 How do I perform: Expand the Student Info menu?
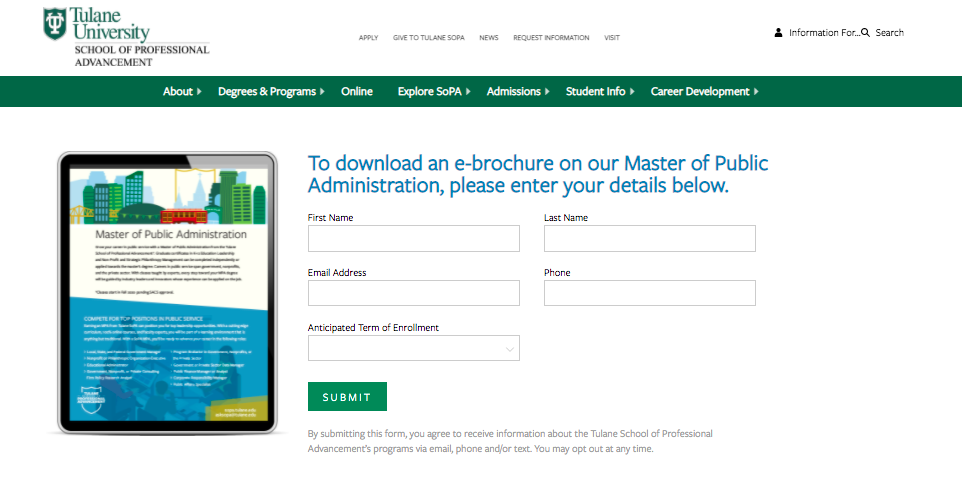595,92
